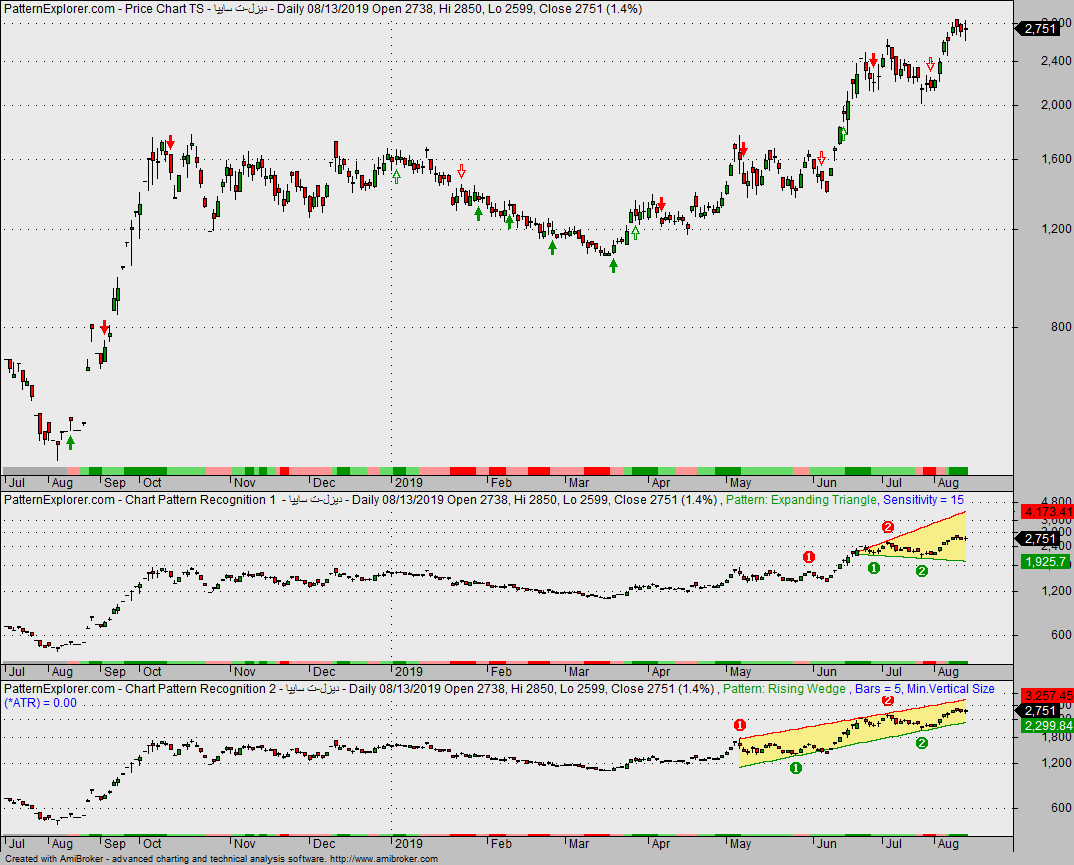Click the hollow red arrow in early June 2019

[821, 159]
